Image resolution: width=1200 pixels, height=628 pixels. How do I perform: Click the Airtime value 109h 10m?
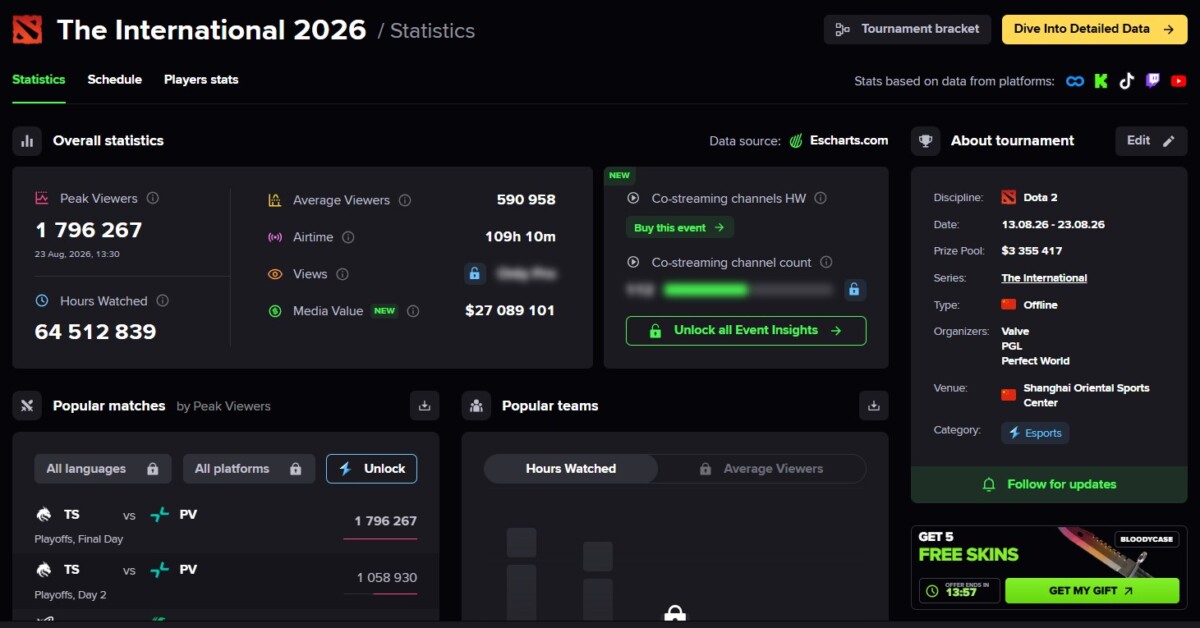tap(521, 237)
